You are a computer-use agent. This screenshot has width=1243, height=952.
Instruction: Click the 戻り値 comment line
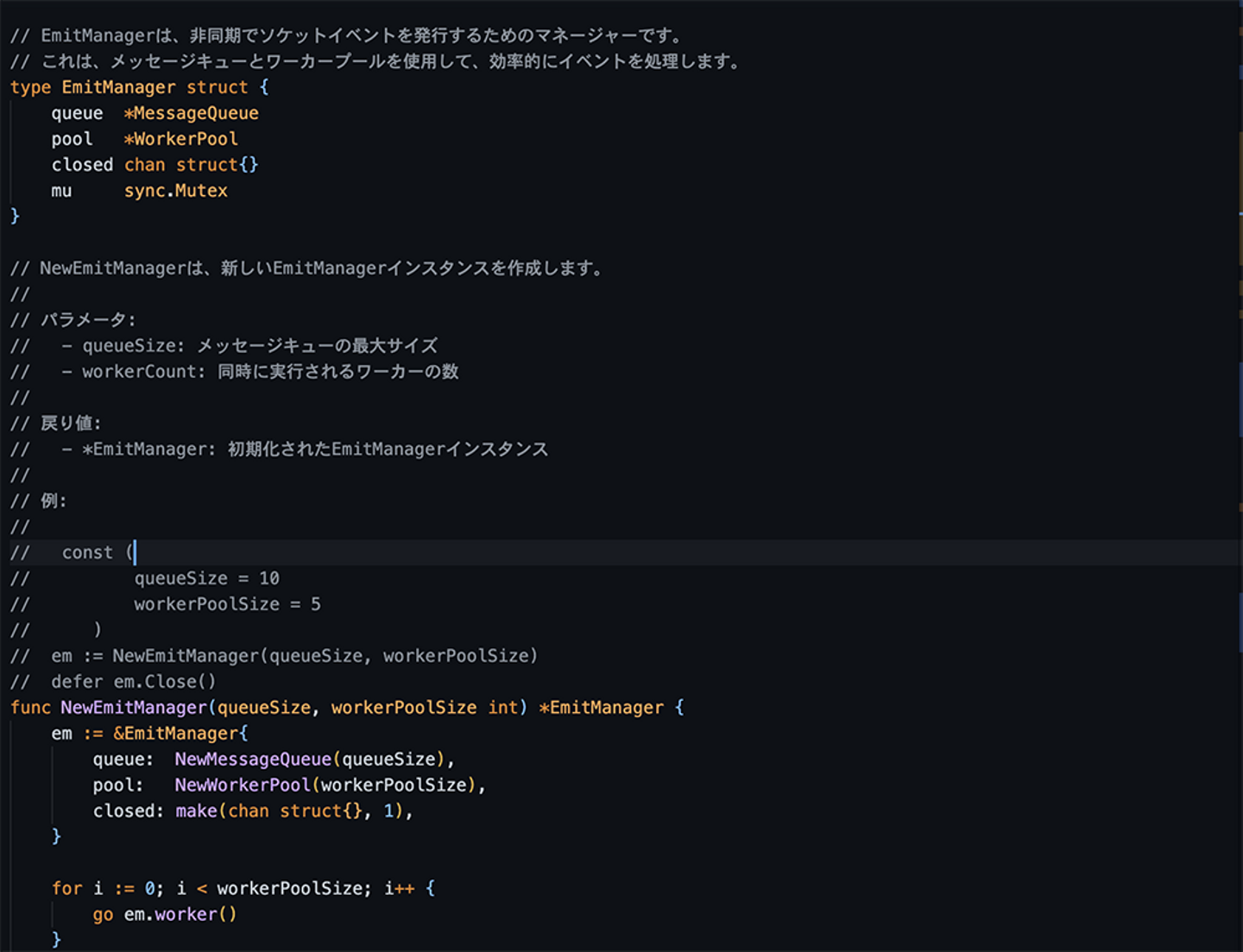[x=71, y=424]
